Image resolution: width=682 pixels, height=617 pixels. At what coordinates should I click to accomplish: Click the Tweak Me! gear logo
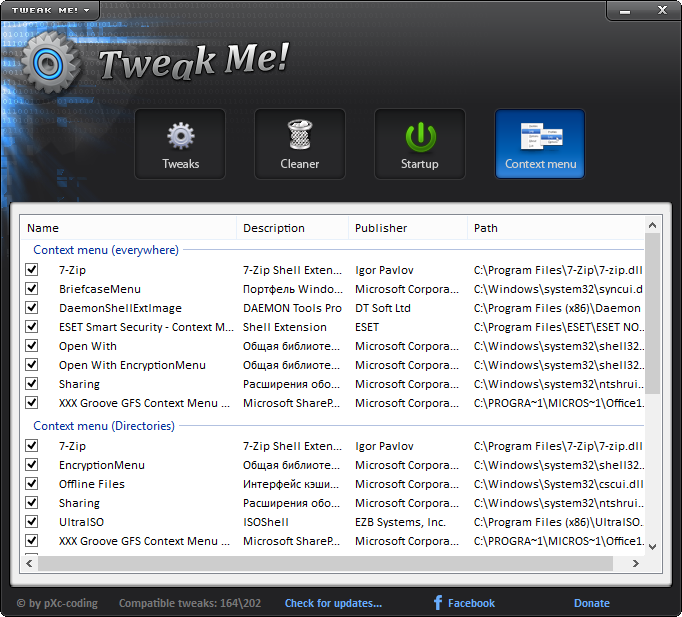pyautogui.click(x=51, y=64)
